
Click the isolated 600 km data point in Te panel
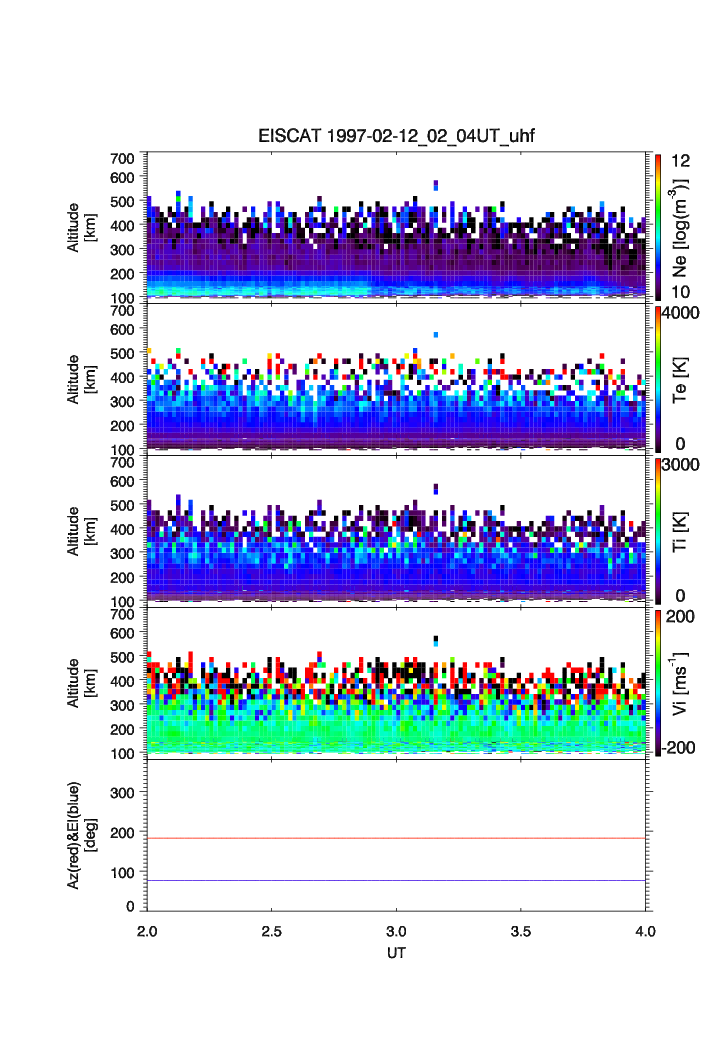click(435, 335)
